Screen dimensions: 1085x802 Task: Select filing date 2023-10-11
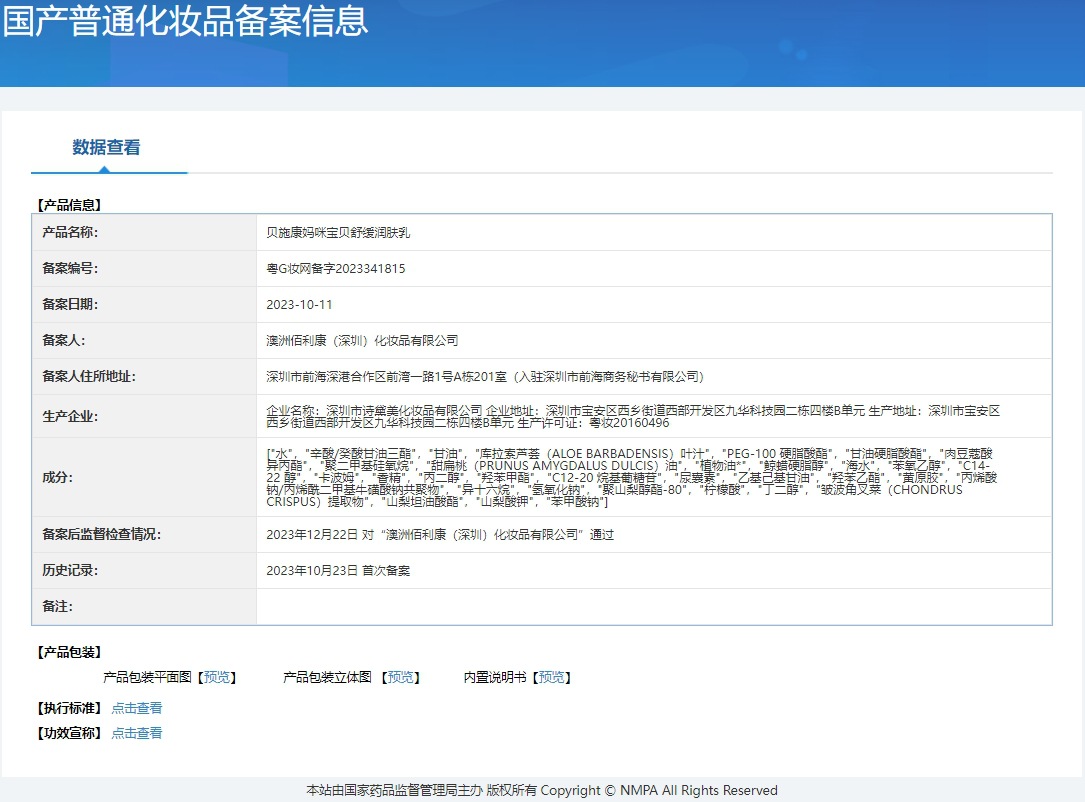coord(299,304)
